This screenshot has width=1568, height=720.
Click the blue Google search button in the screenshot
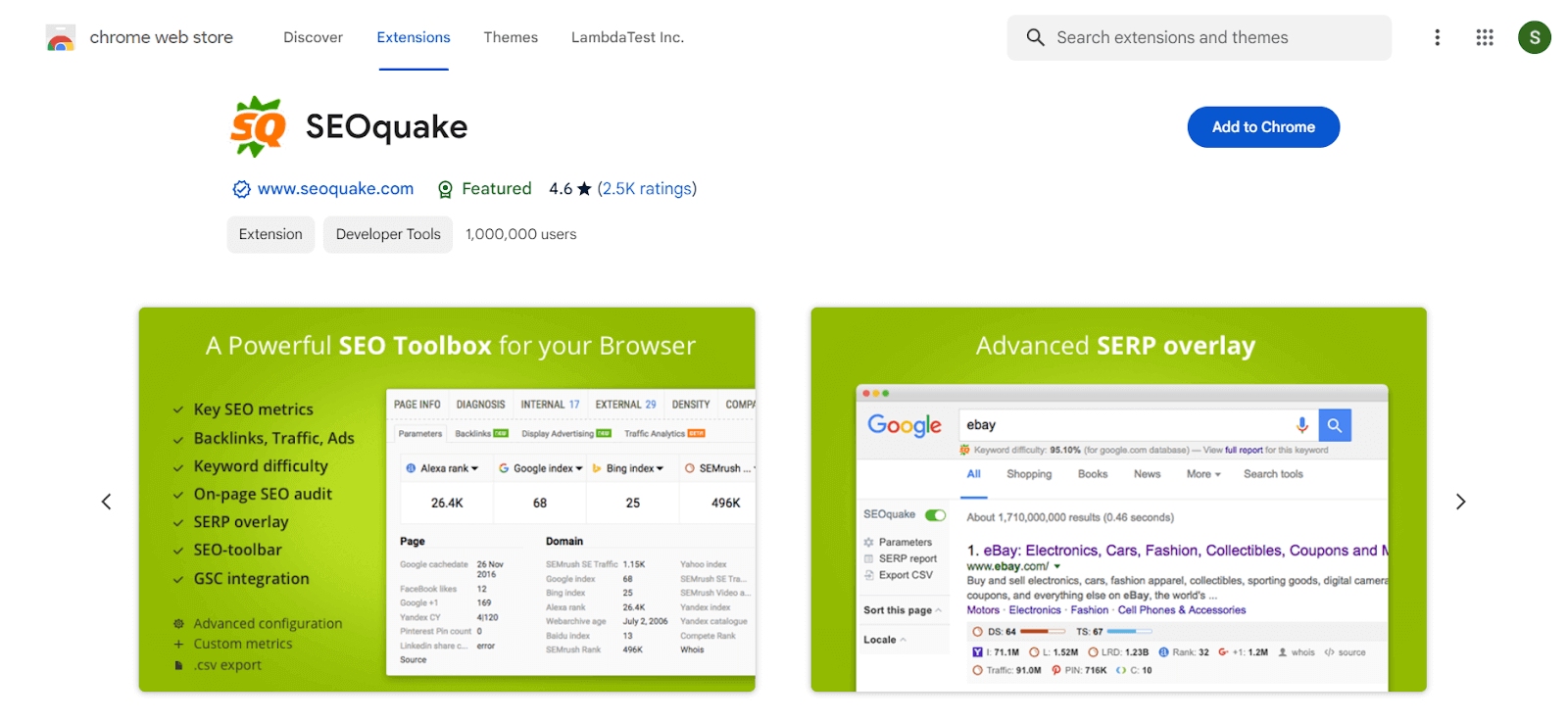click(1335, 425)
